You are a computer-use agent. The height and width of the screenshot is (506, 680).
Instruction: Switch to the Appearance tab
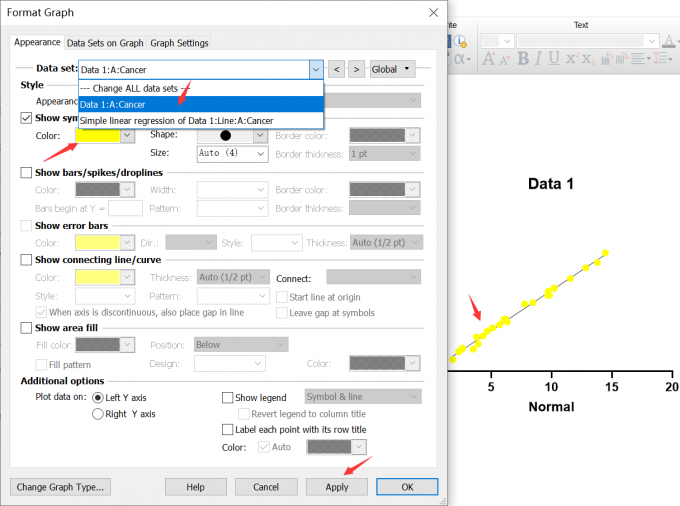click(37, 42)
